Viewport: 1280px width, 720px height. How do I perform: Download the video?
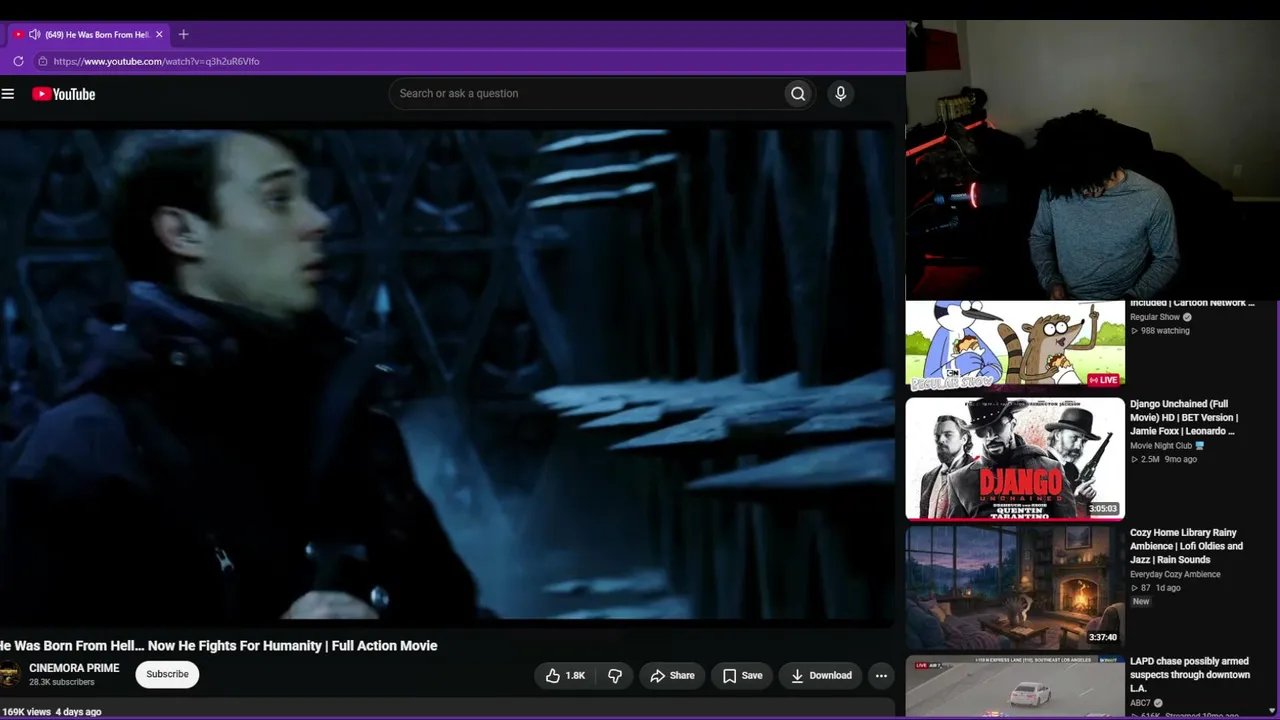pyautogui.click(x=821, y=676)
